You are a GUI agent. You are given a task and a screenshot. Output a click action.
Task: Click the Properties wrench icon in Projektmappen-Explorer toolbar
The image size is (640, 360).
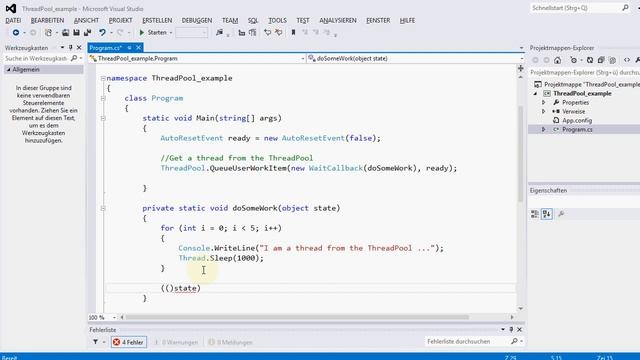[x=637, y=60]
